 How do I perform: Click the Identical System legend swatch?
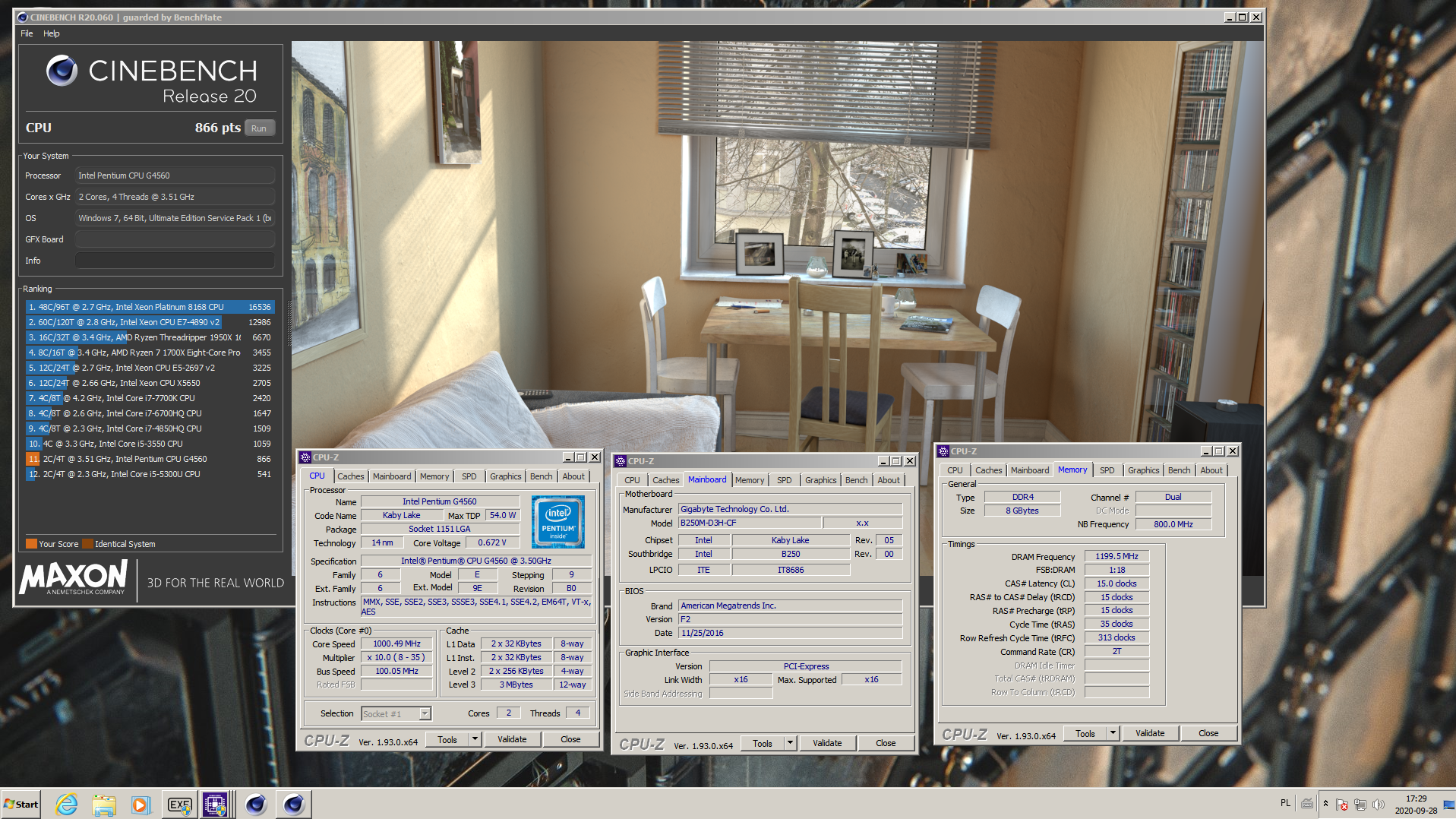pyautogui.click(x=88, y=544)
